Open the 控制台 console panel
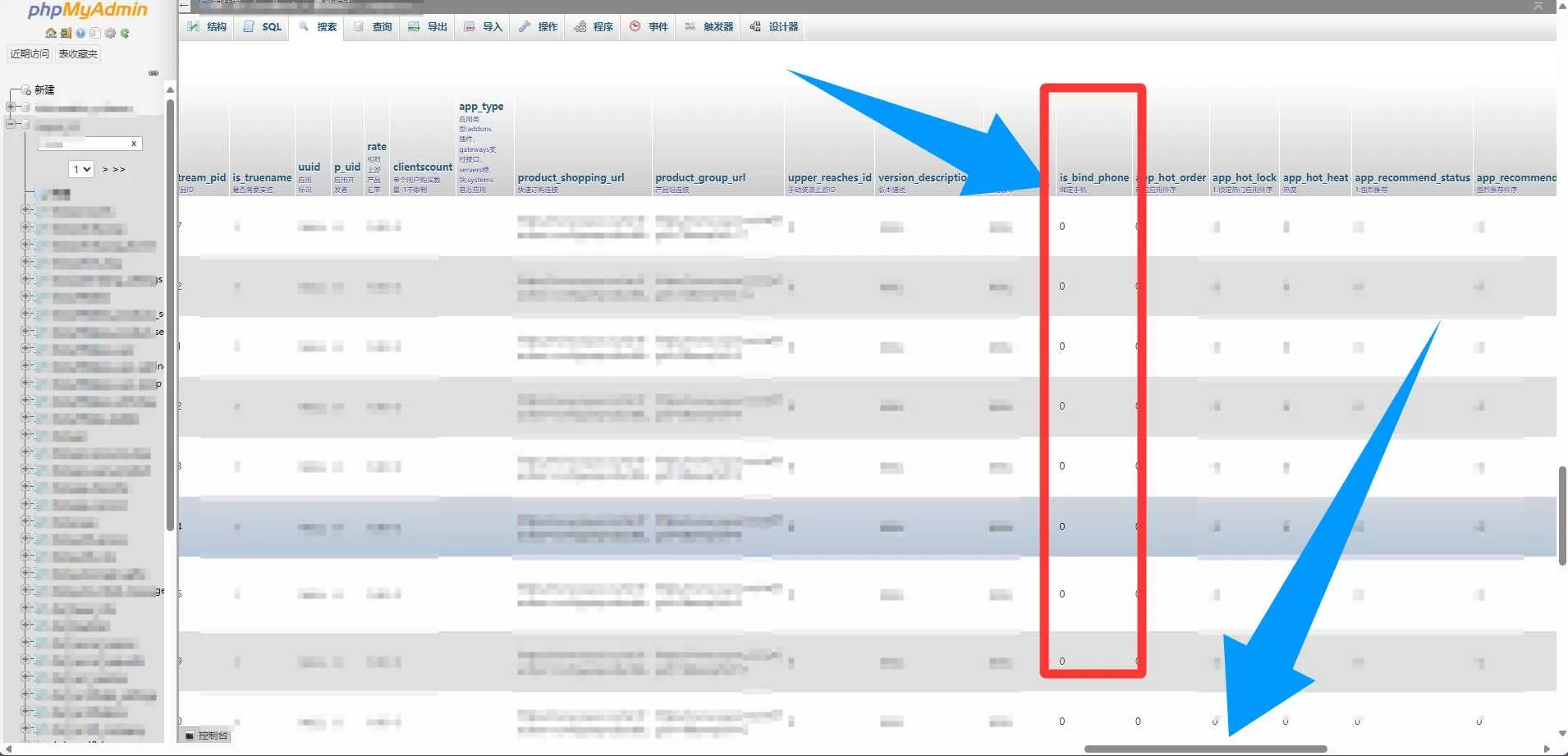The image size is (1568, 756). coord(206,735)
